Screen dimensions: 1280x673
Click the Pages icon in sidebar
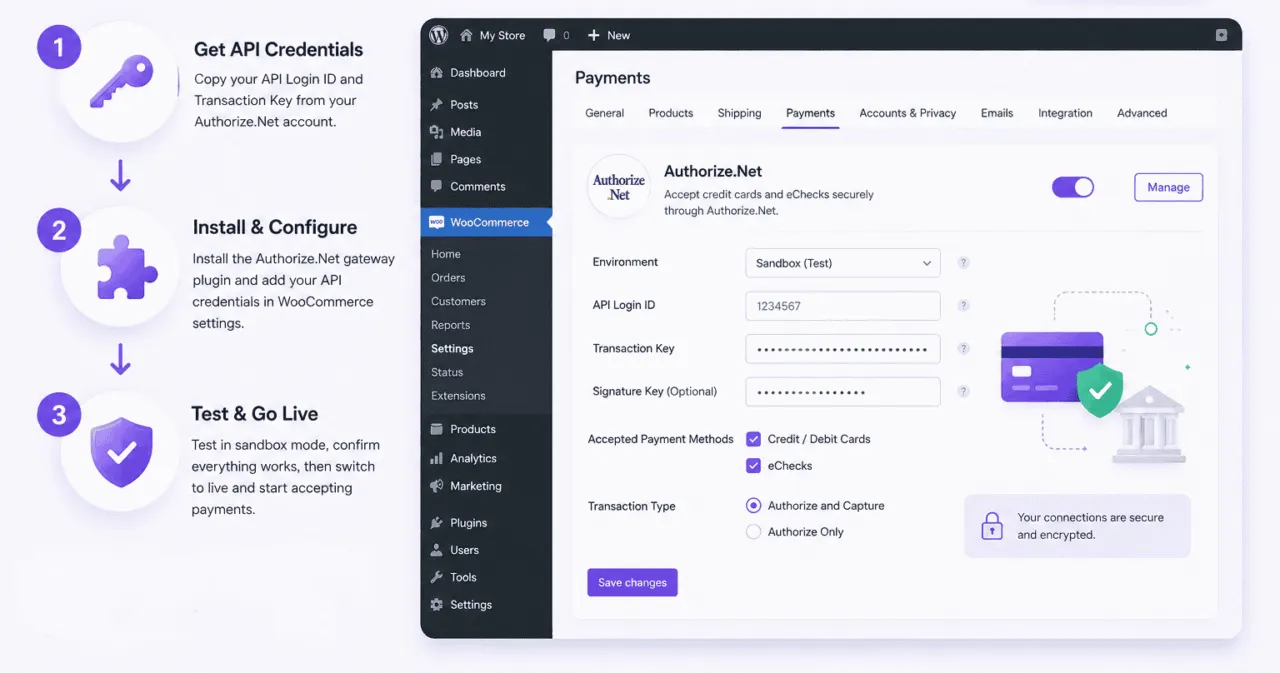pos(436,159)
